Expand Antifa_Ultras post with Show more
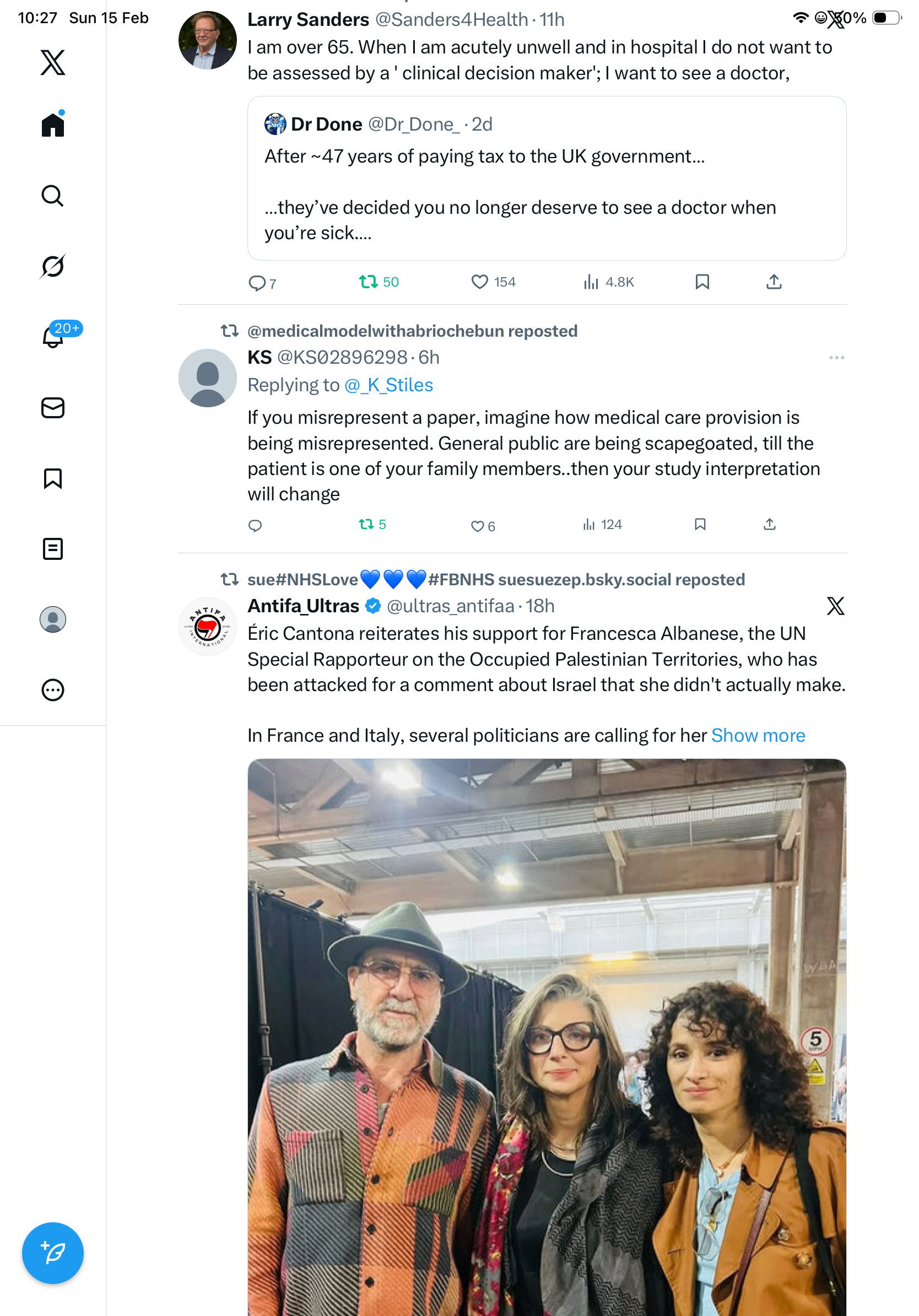 pyautogui.click(x=758, y=735)
